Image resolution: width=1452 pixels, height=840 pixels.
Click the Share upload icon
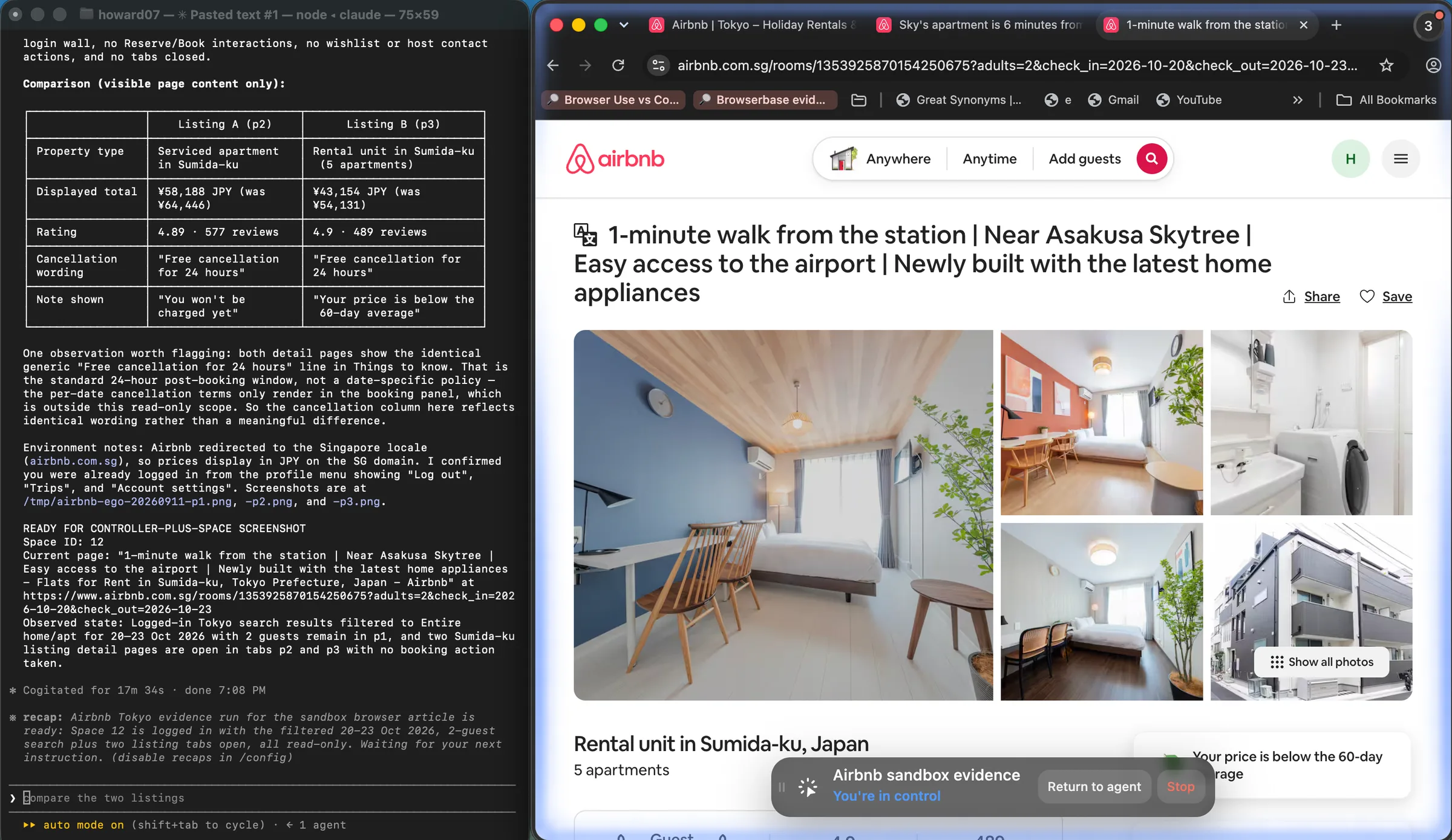pyautogui.click(x=1289, y=297)
